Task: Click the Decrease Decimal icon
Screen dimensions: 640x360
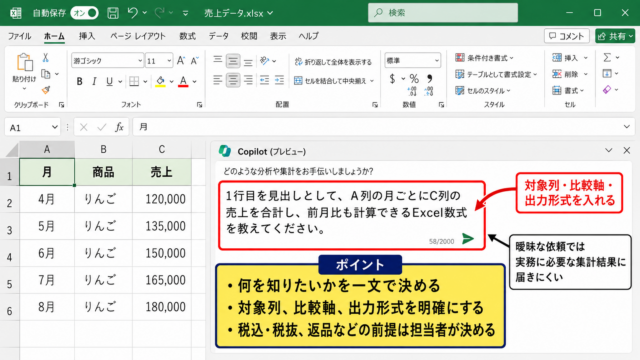Action: (429, 91)
